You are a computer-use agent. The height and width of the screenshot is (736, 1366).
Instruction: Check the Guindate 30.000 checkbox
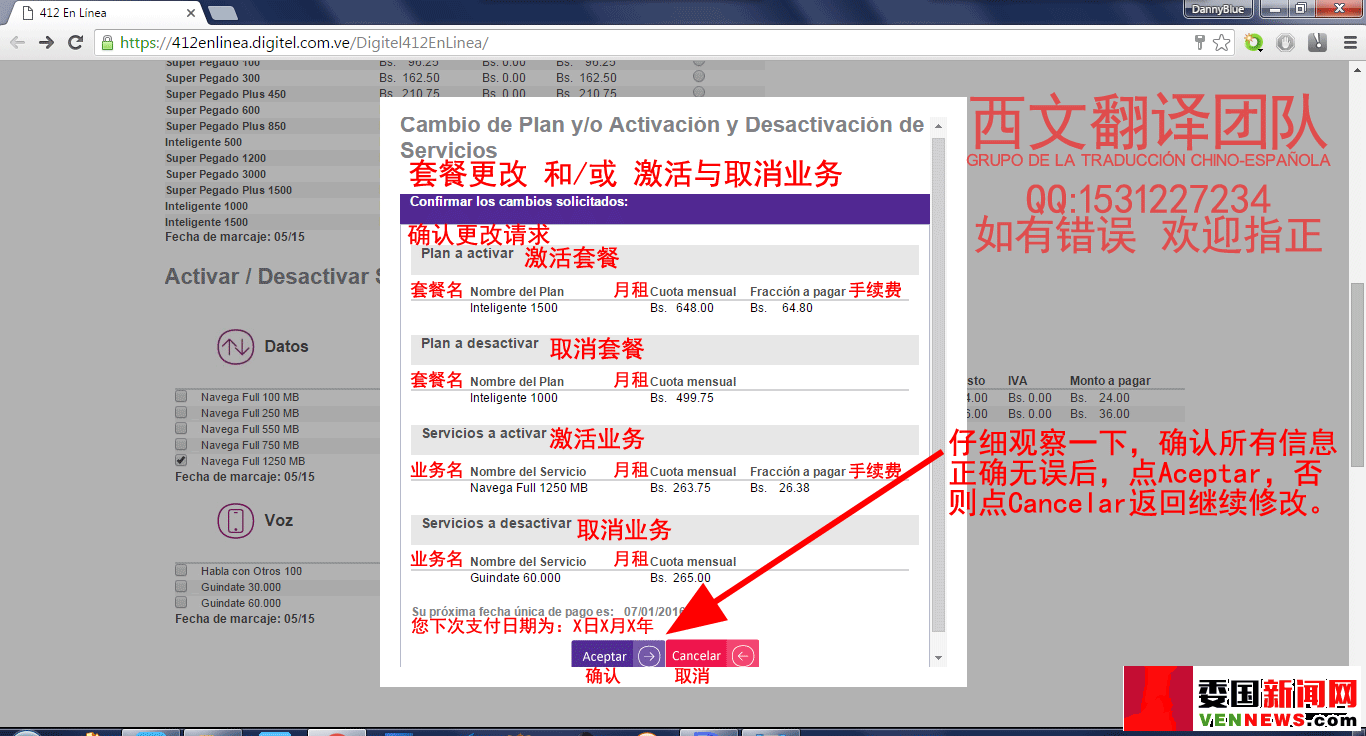pyautogui.click(x=181, y=586)
